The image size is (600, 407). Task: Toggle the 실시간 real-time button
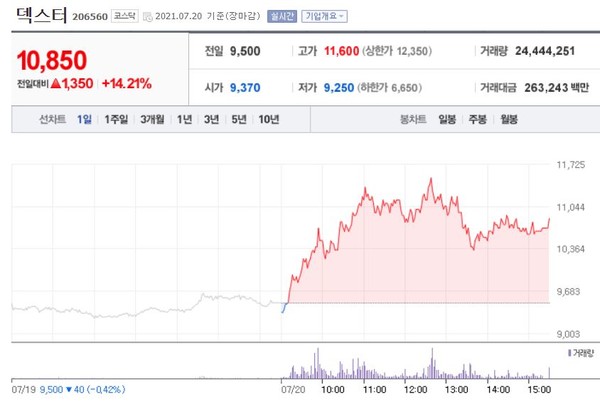click(283, 17)
